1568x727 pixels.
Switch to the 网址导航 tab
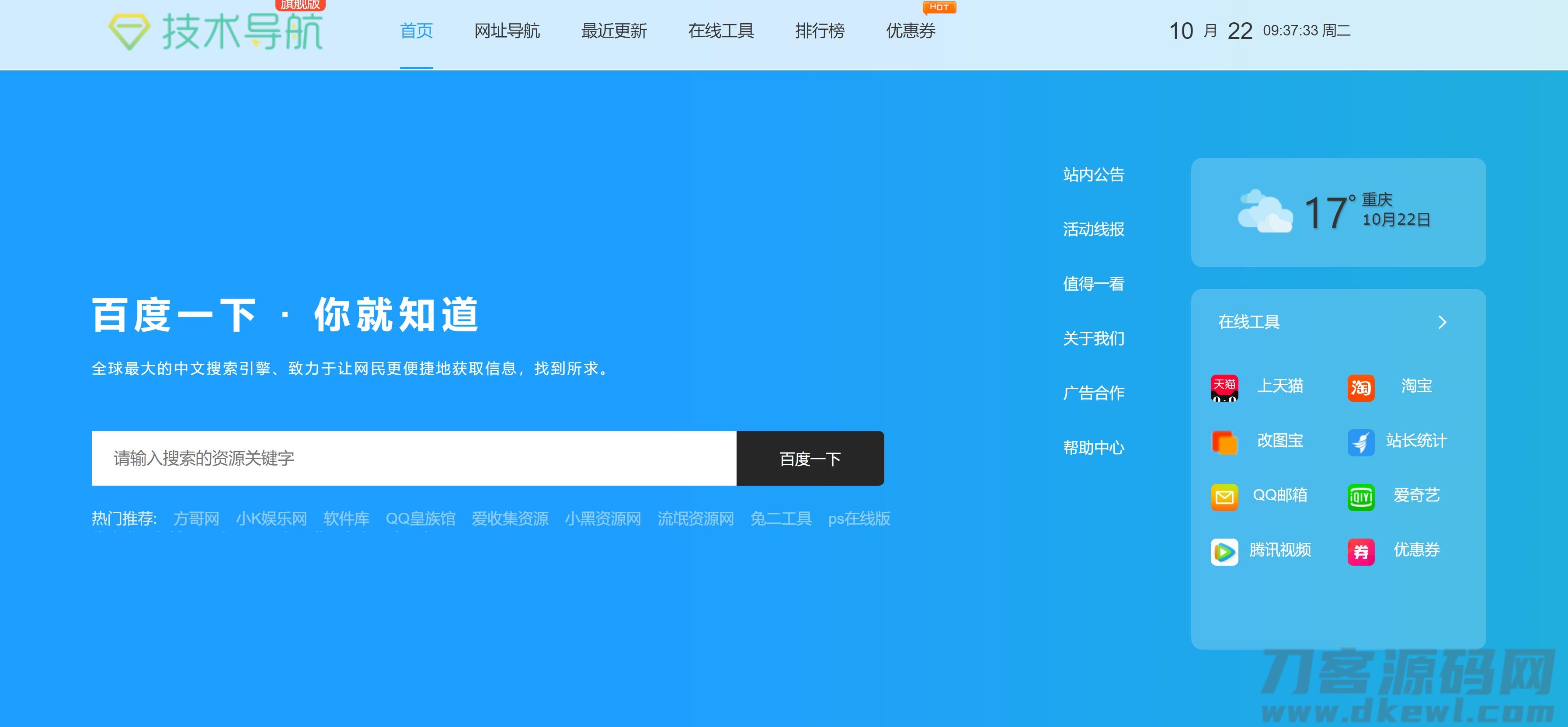(x=507, y=31)
